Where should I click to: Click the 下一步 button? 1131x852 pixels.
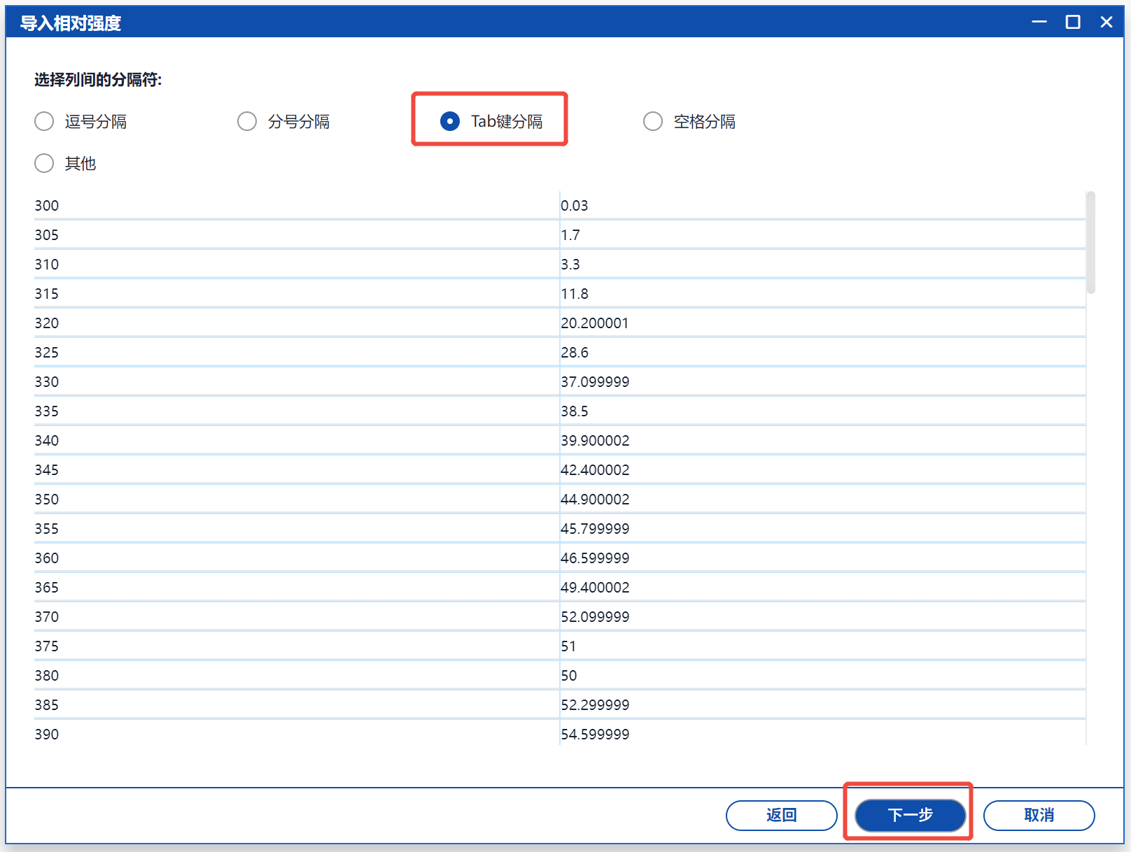[910, 815]
